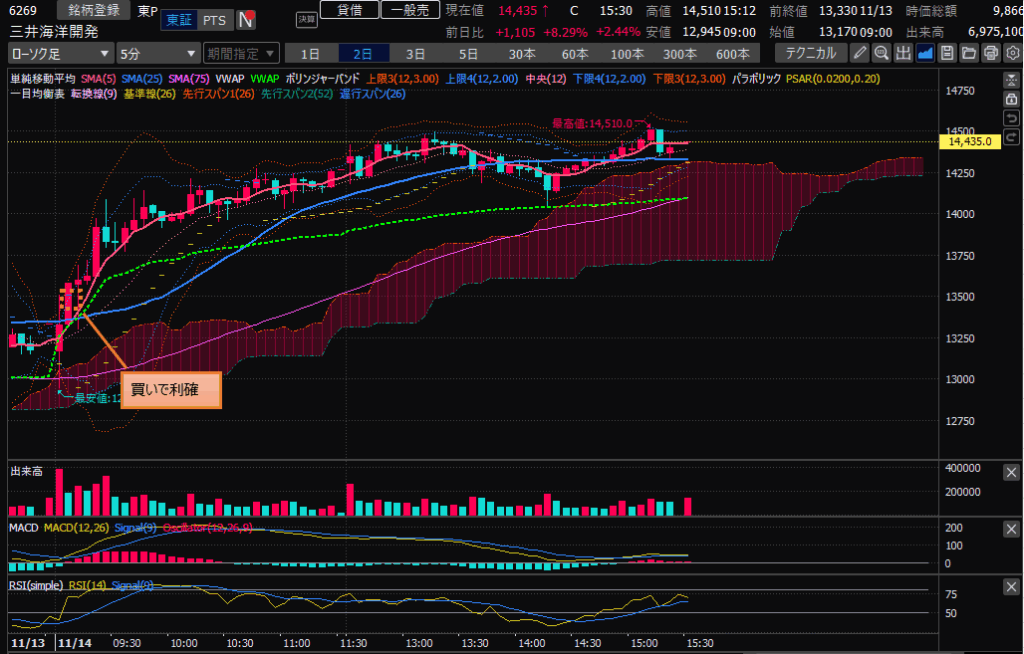
Task: Switch to the 60本 range tab
Action: coord(574,53)
